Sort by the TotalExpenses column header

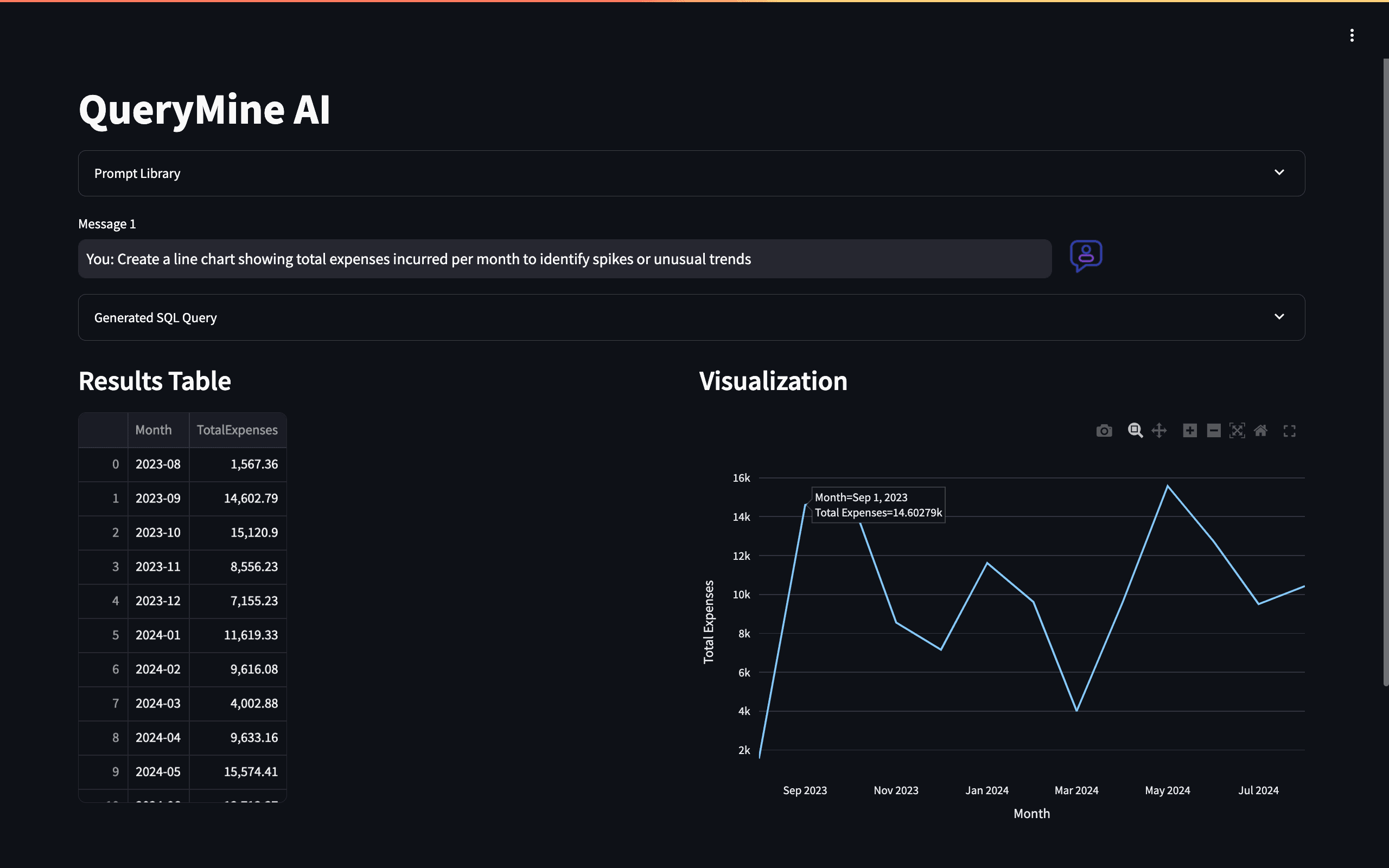[x=237, y=430]
